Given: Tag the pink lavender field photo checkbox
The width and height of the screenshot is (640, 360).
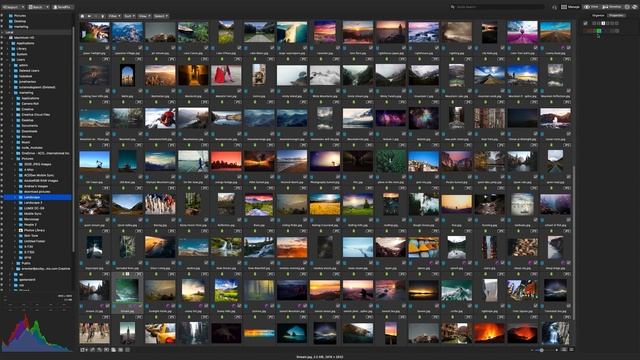Looking at the screenshot, I should (x=536, y=48).
